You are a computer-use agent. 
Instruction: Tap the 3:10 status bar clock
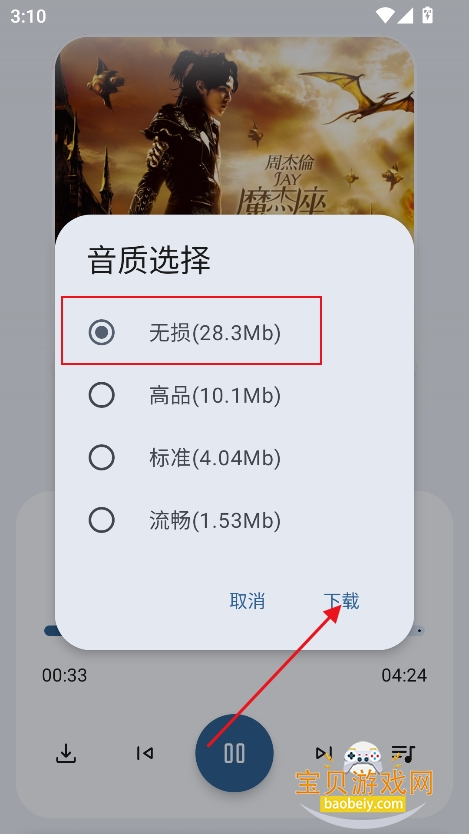coord(28,16)
